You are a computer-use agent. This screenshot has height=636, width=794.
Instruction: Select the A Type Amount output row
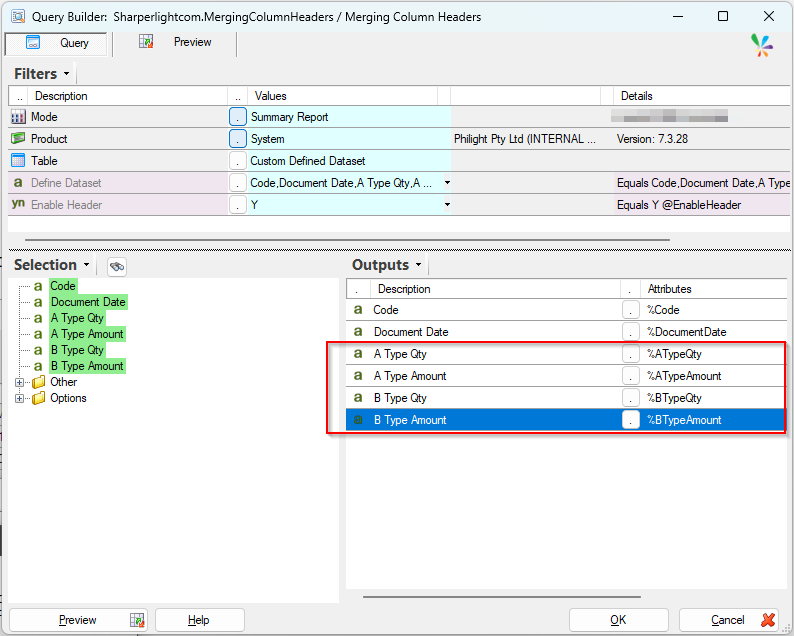point(566,376)
